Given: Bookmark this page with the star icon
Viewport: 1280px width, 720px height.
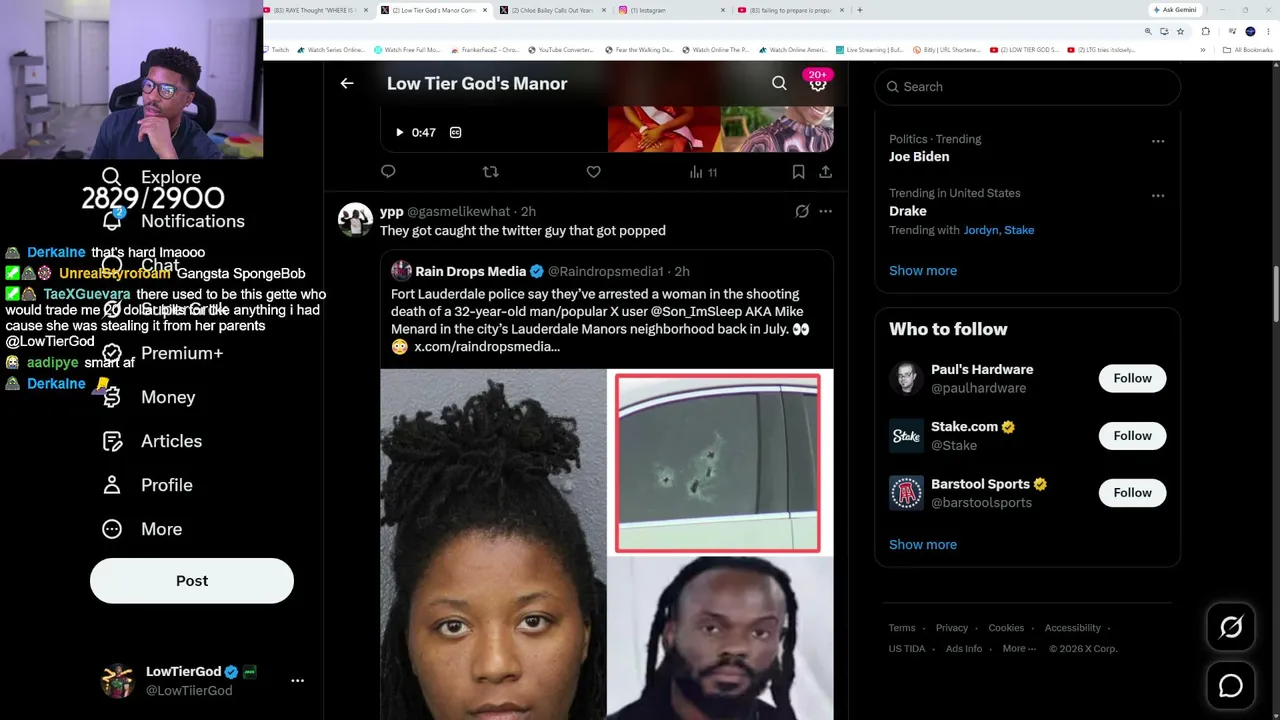Looking at the screenshot, I should pyautogui.click(x=1180, y=31).
